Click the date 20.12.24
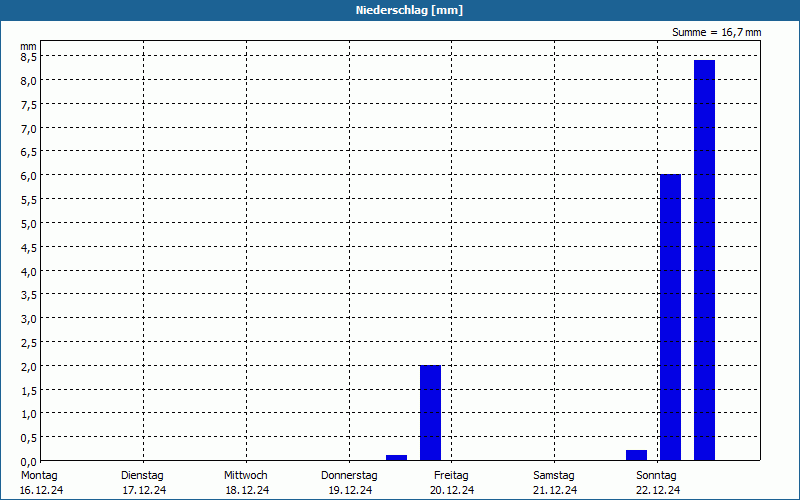Image resolution: width=800 pixels, height=500 pixels. [452, 490]
